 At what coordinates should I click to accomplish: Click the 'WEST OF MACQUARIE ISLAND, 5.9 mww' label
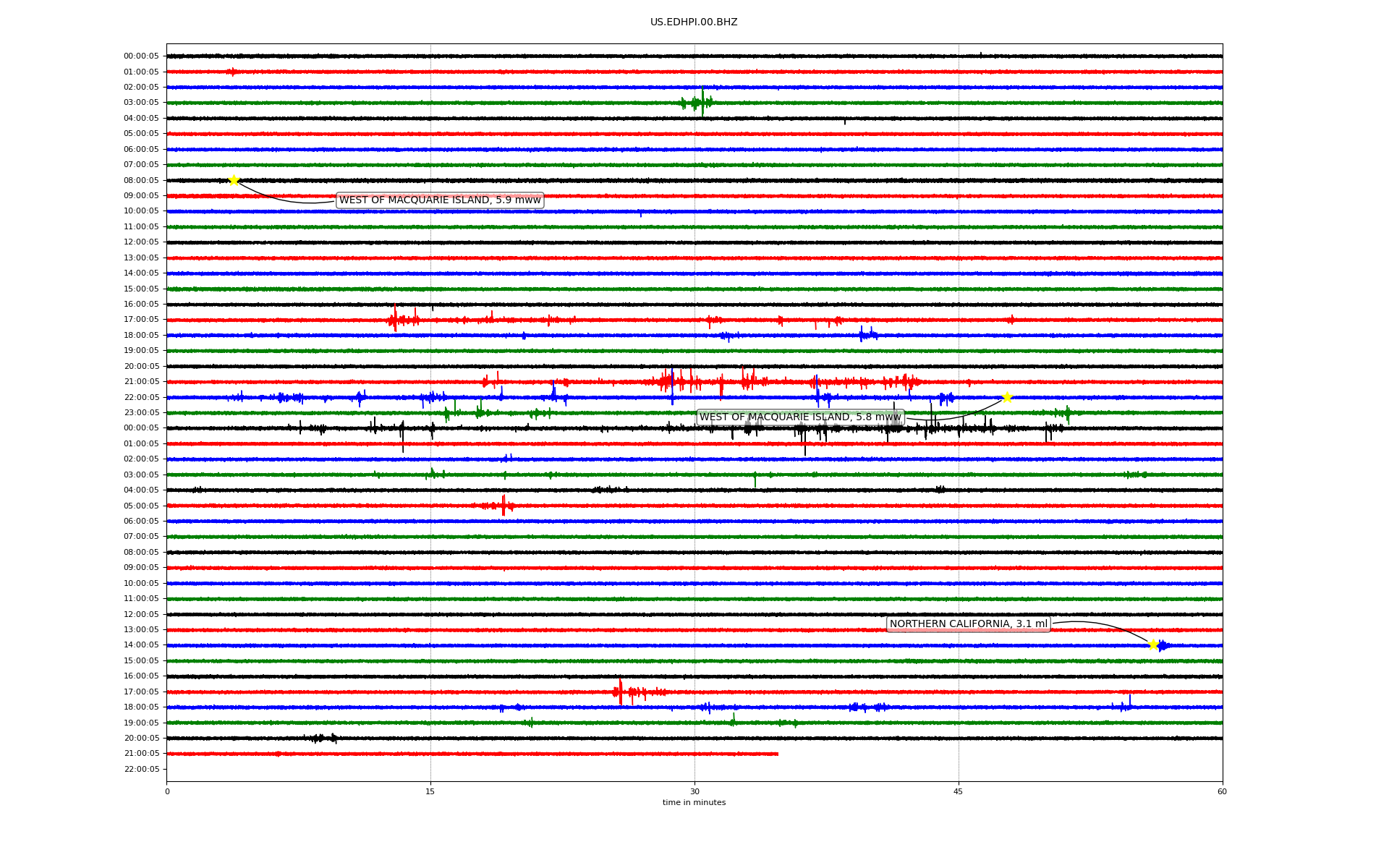(x=440, y=200)
